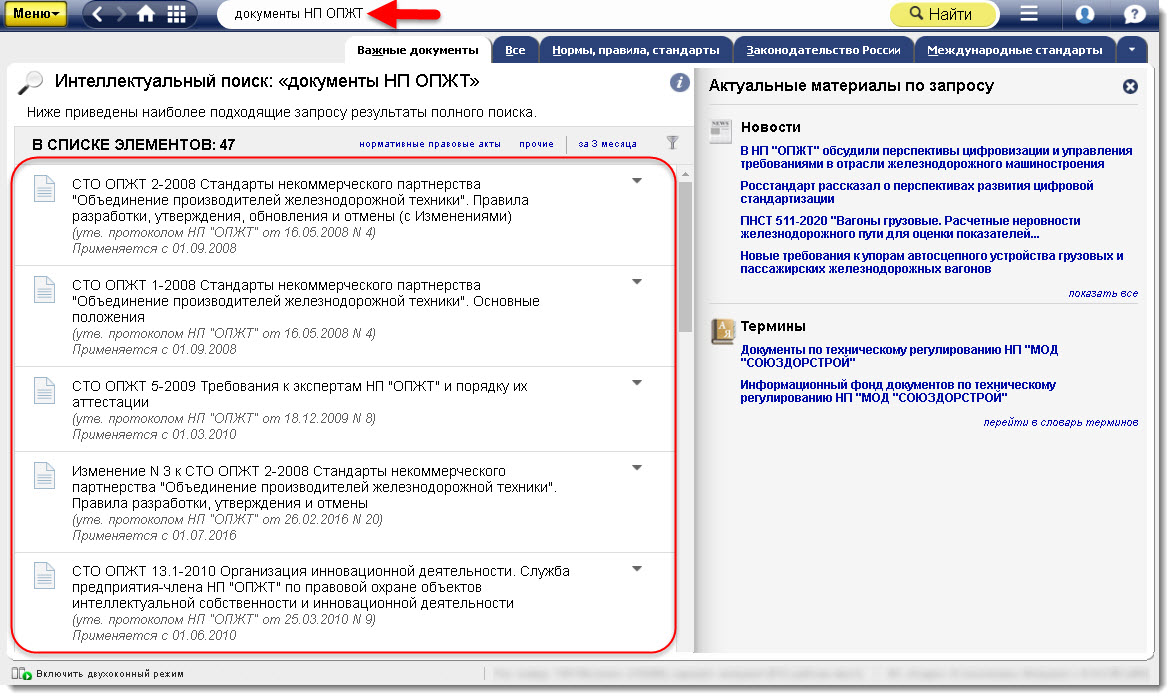Go back with the left arrow icon
Image resolution: width=1174 pixels, height=700 pixels.
(x=97, y=13)
